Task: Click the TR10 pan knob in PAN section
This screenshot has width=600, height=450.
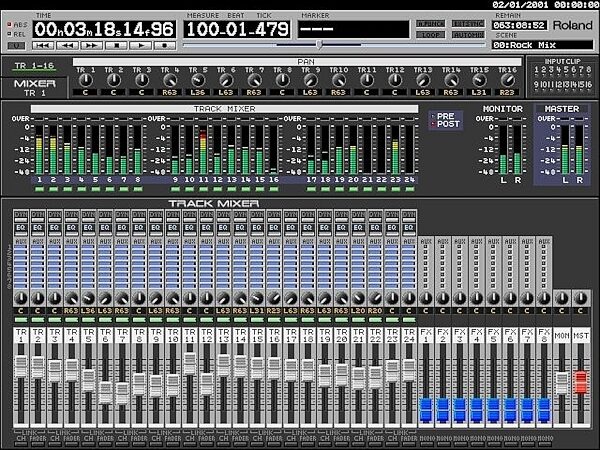Action: [x=339, y=80]
